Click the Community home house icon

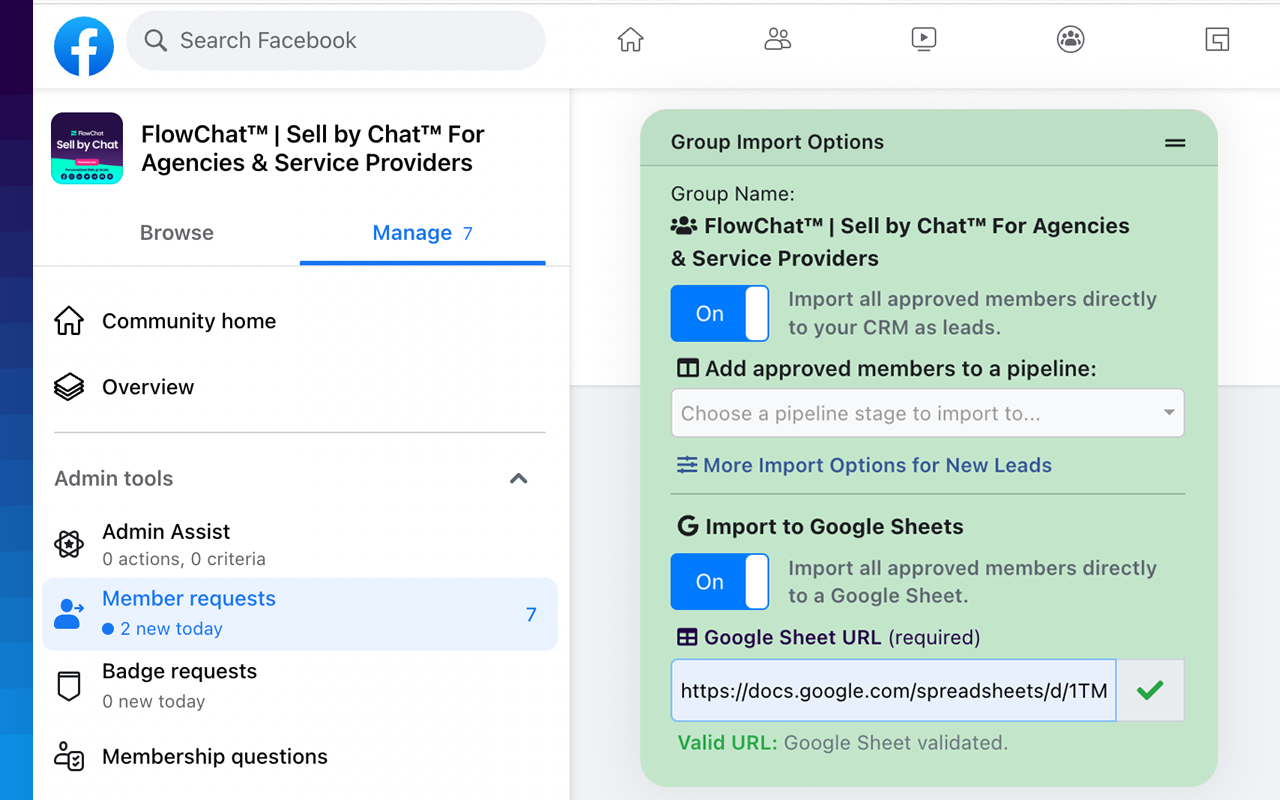[68, 320]
